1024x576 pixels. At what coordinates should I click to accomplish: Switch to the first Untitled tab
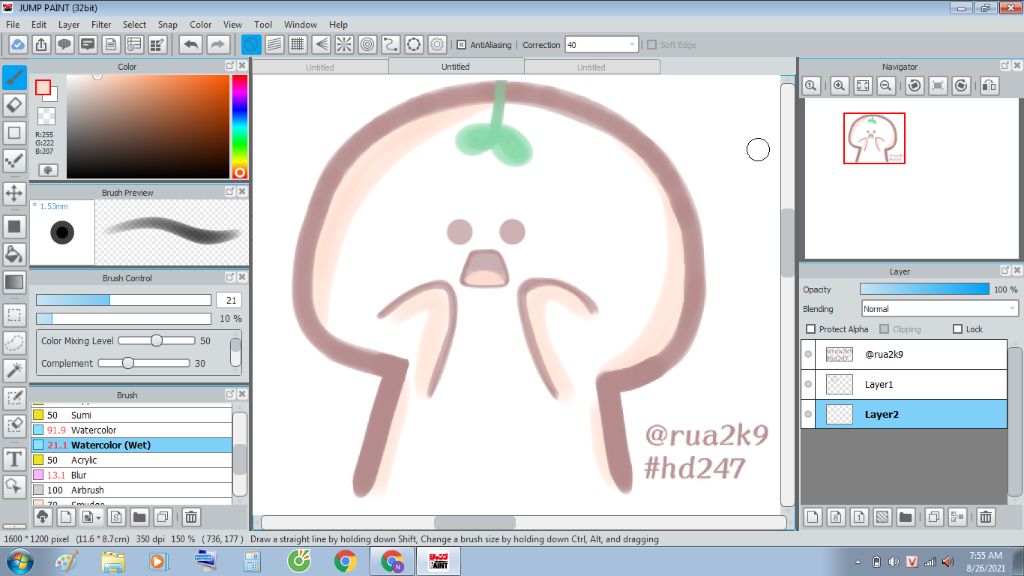click(320, 67)
